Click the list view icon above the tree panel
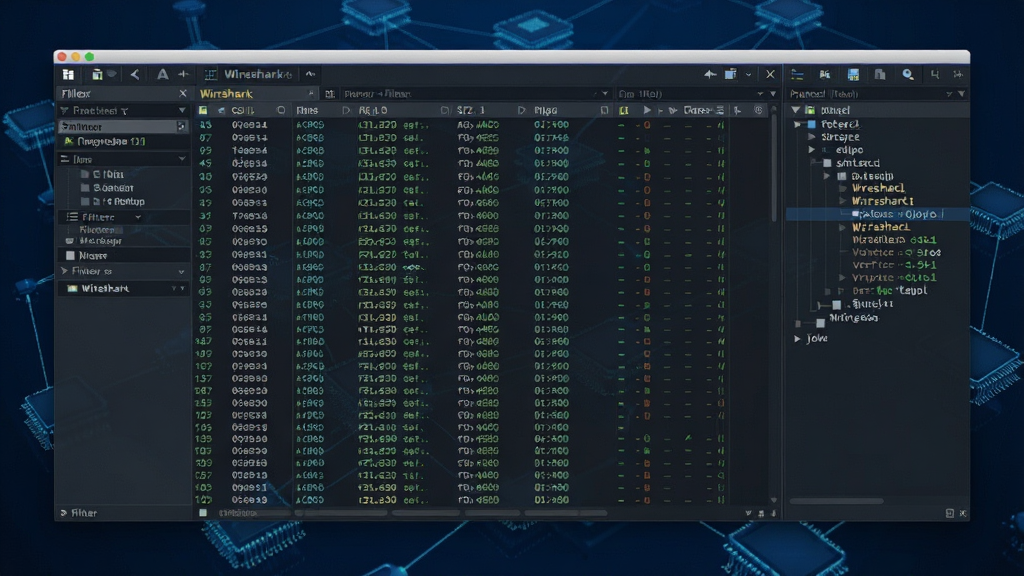Image resolution: width=1024 pixels, height=576 pixels. [797, 74]
